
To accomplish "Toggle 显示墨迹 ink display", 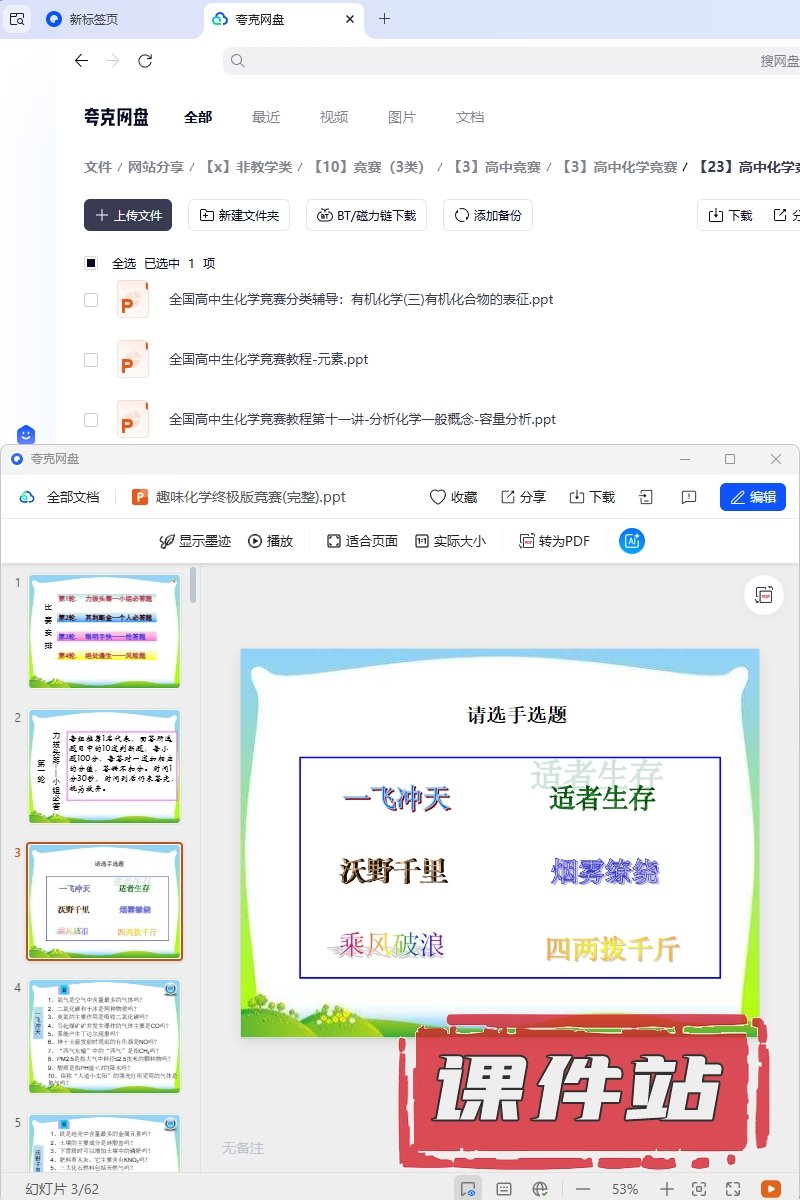I will tap(195, 541).
